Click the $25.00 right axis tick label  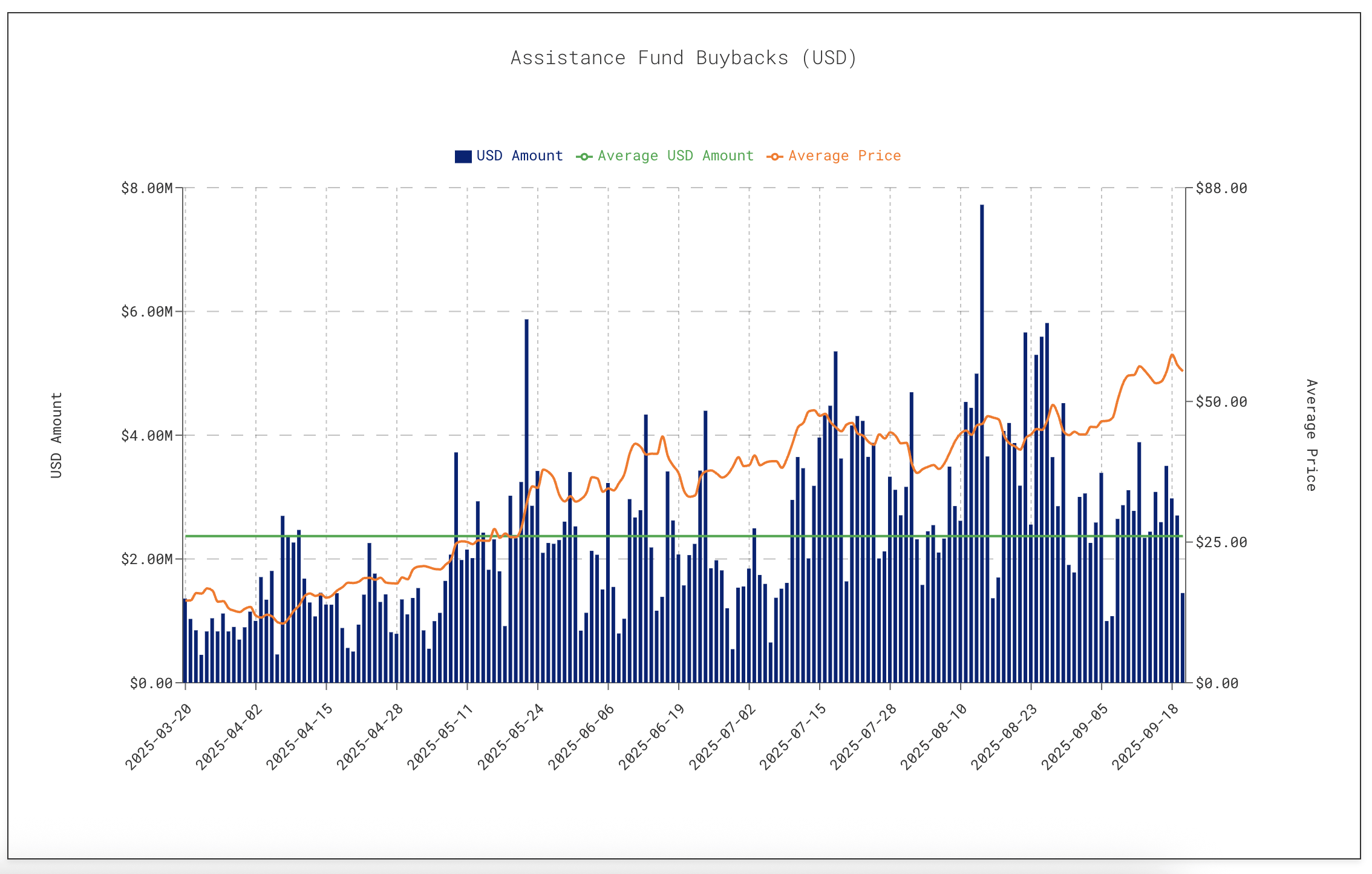(1221, 542)
